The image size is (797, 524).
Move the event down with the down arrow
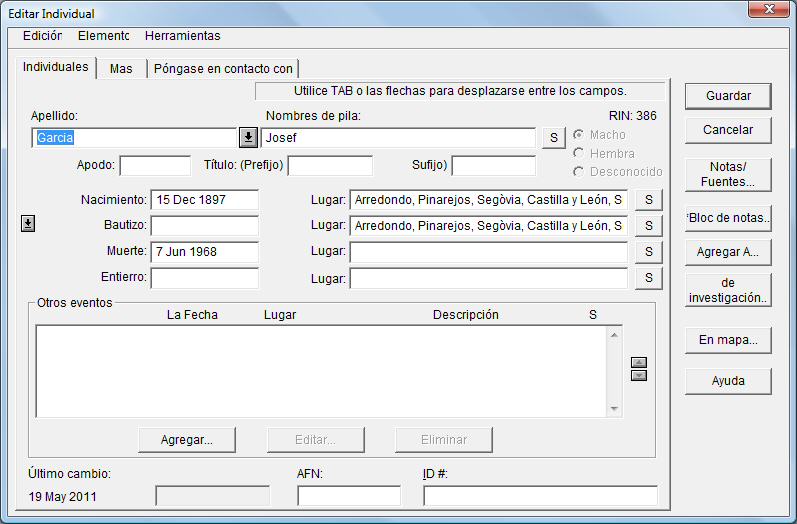(639, 375)
